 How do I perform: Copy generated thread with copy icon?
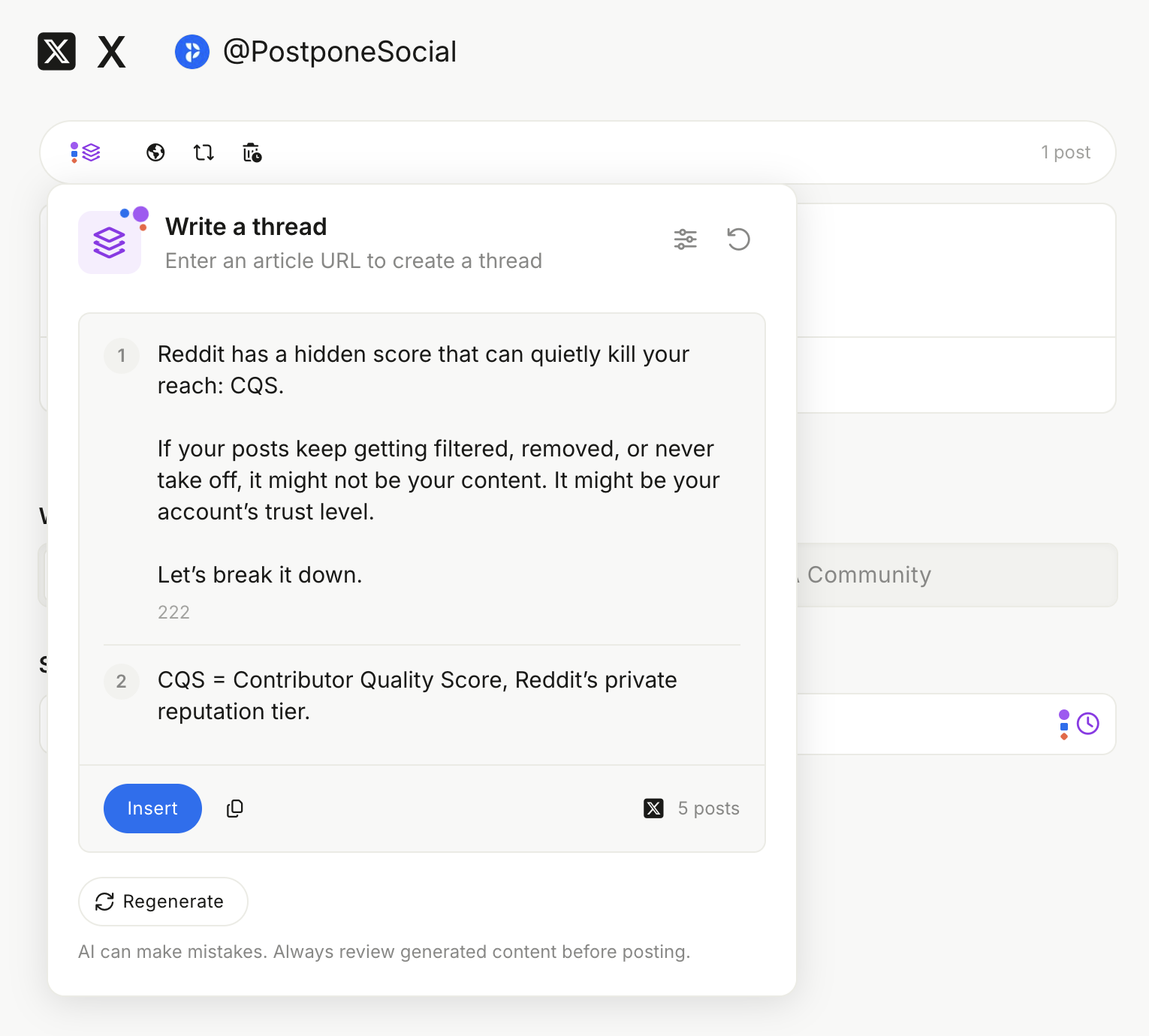(235, 809)
